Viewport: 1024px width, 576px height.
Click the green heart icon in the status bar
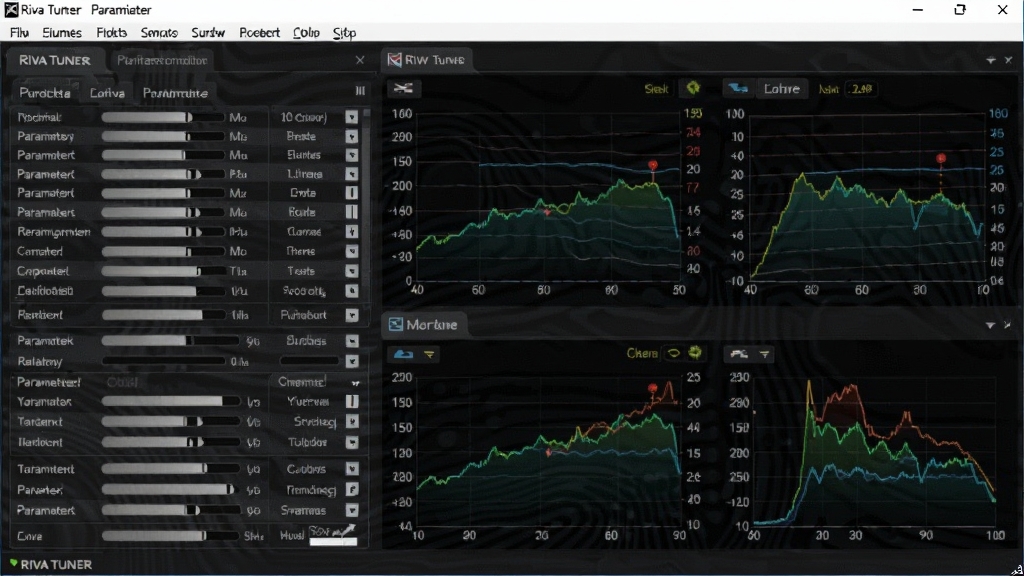tap(13, 563)
